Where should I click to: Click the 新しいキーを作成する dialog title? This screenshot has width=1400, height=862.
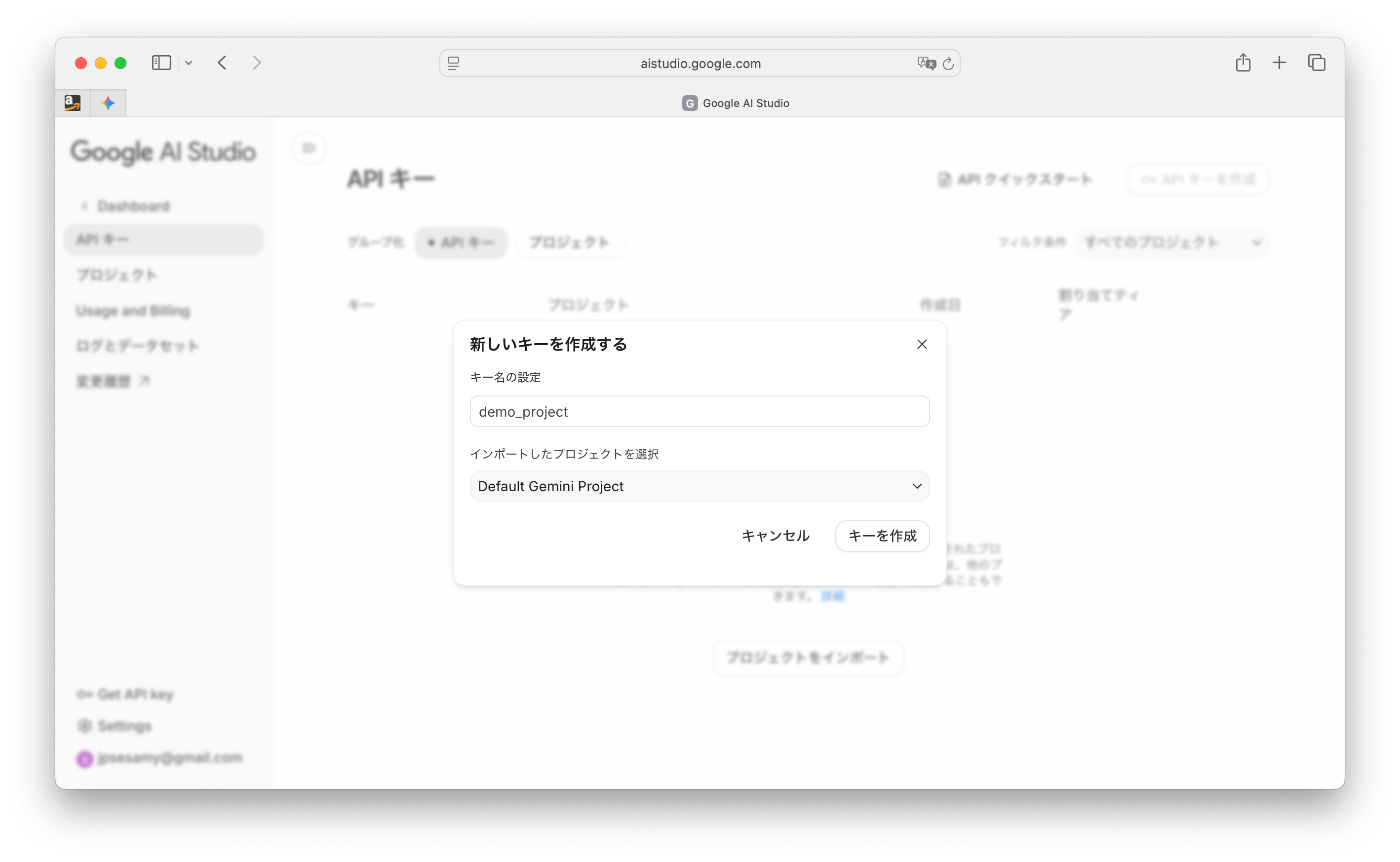(549, 344)
